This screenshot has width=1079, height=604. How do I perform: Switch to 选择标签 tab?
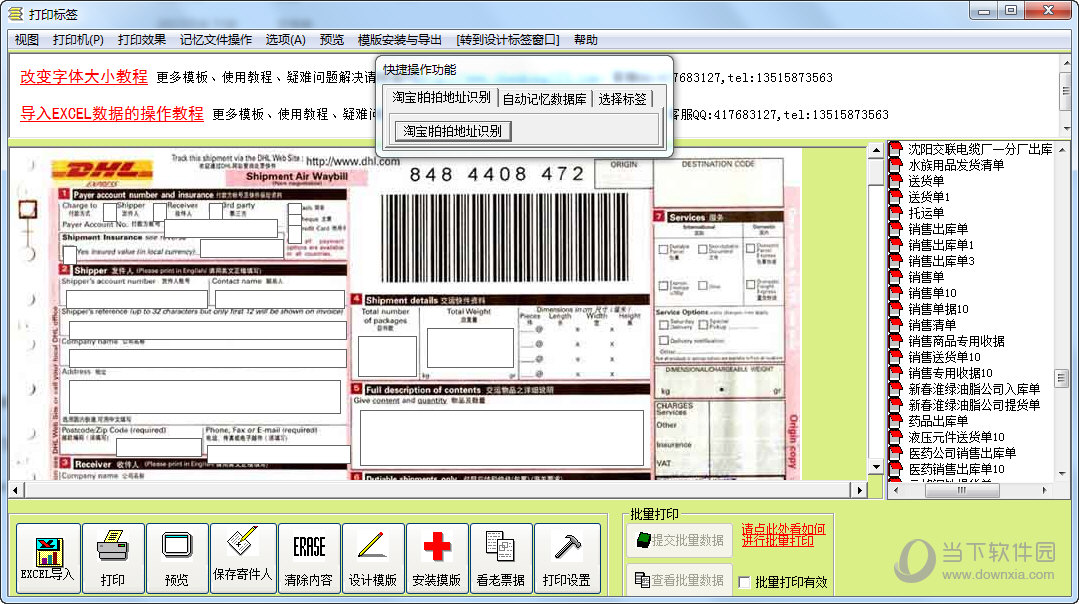[623, 99]
